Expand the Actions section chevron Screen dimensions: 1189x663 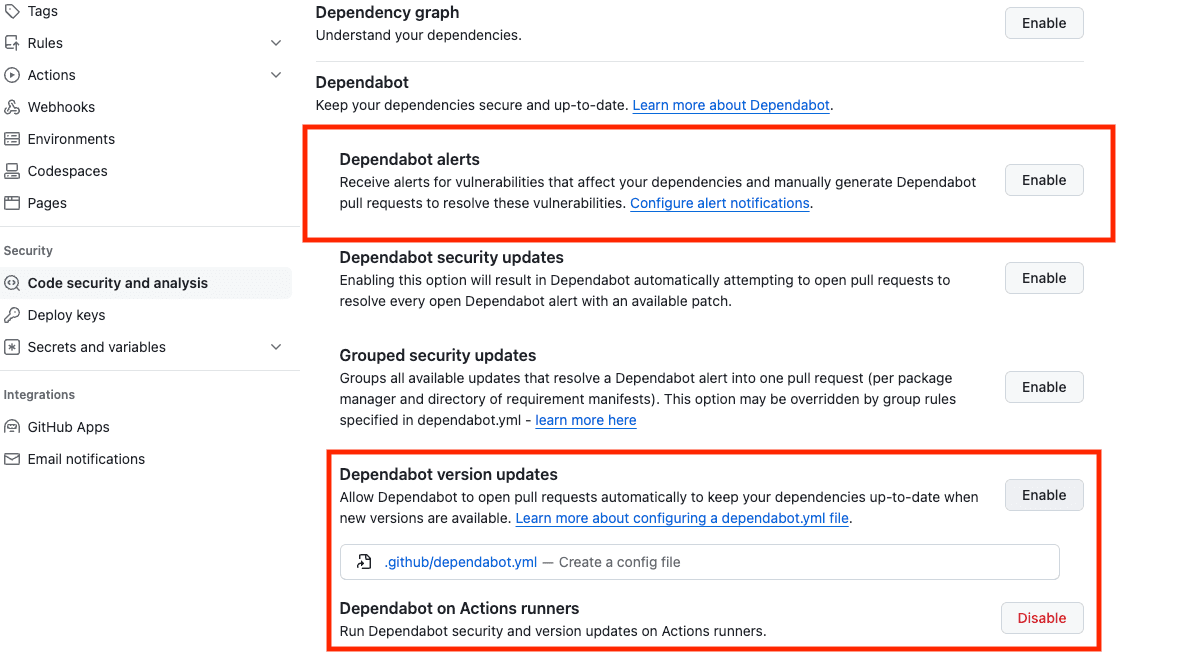276,75
